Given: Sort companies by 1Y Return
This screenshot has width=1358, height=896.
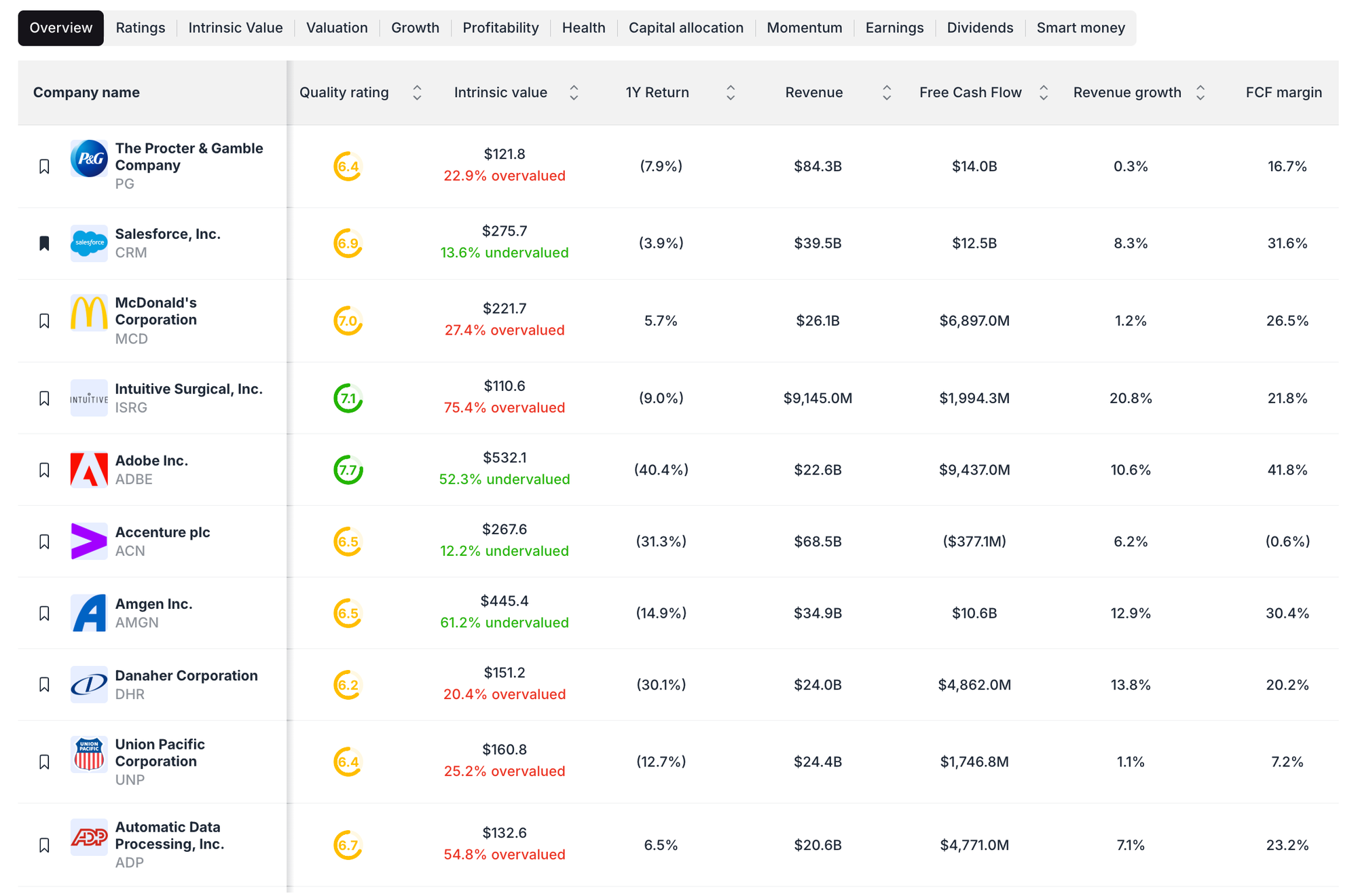Looking at the screenshot, I should [x=731, y=92].
